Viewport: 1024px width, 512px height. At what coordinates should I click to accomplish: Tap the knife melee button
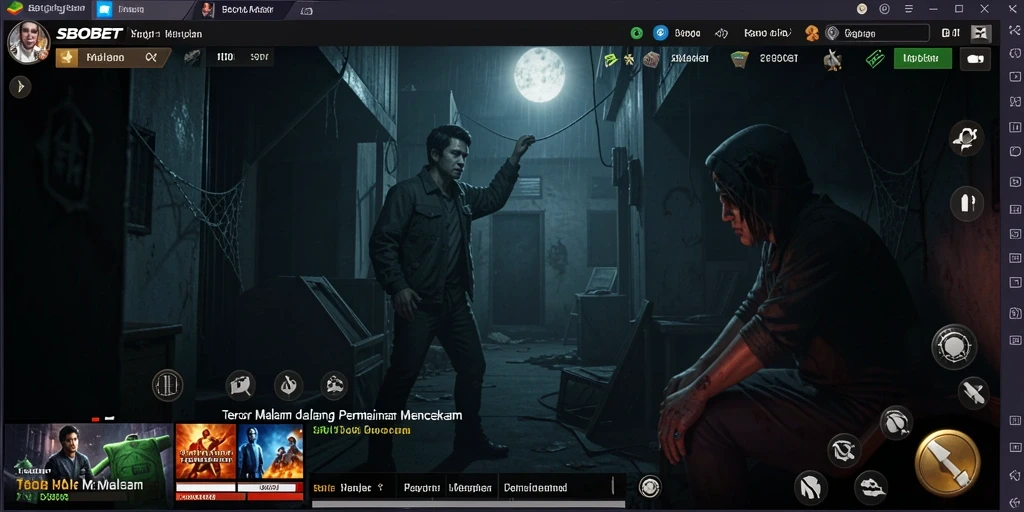(x=973, y=393)
